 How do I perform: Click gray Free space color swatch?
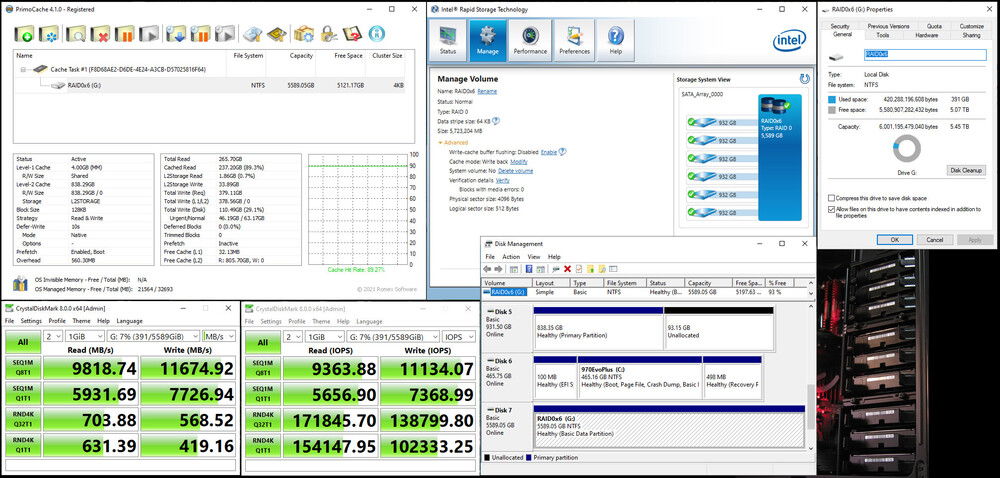(x=832, y=110)
